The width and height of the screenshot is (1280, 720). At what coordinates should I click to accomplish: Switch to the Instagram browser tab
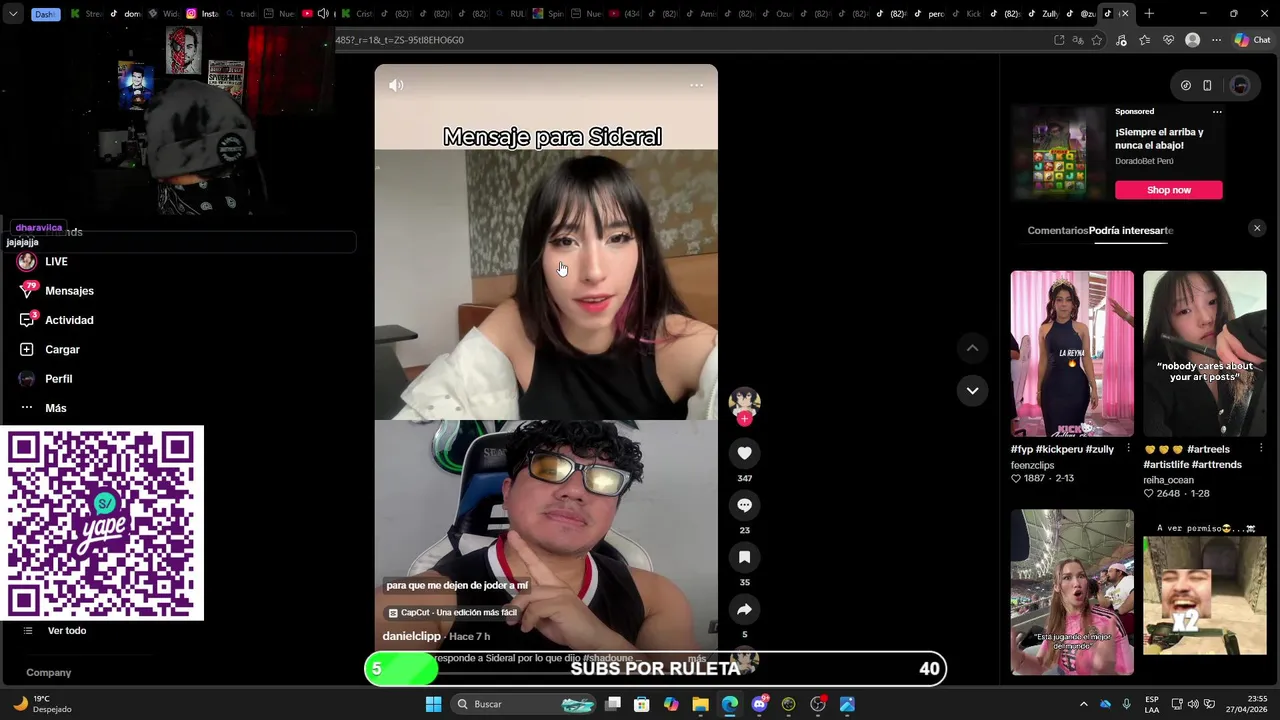tap(204, 14)
